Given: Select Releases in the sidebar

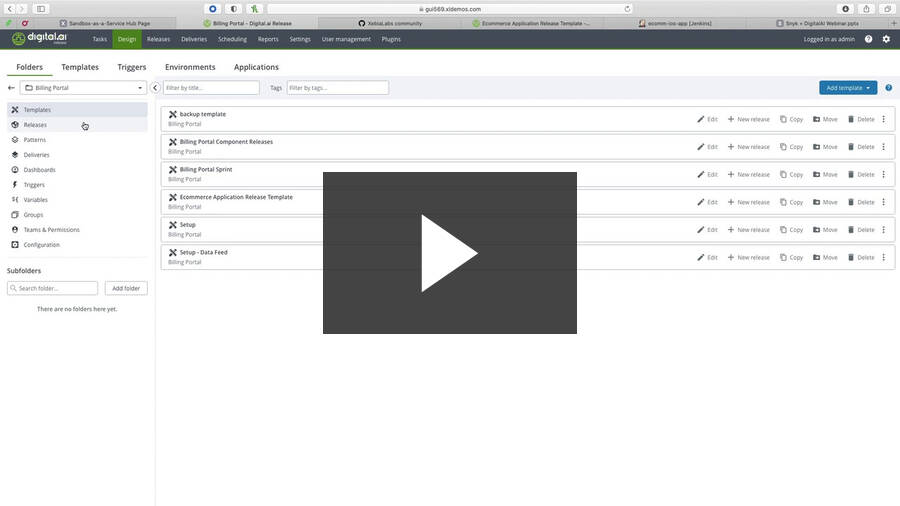Looking at the screenshot, I should click(77, 124).
